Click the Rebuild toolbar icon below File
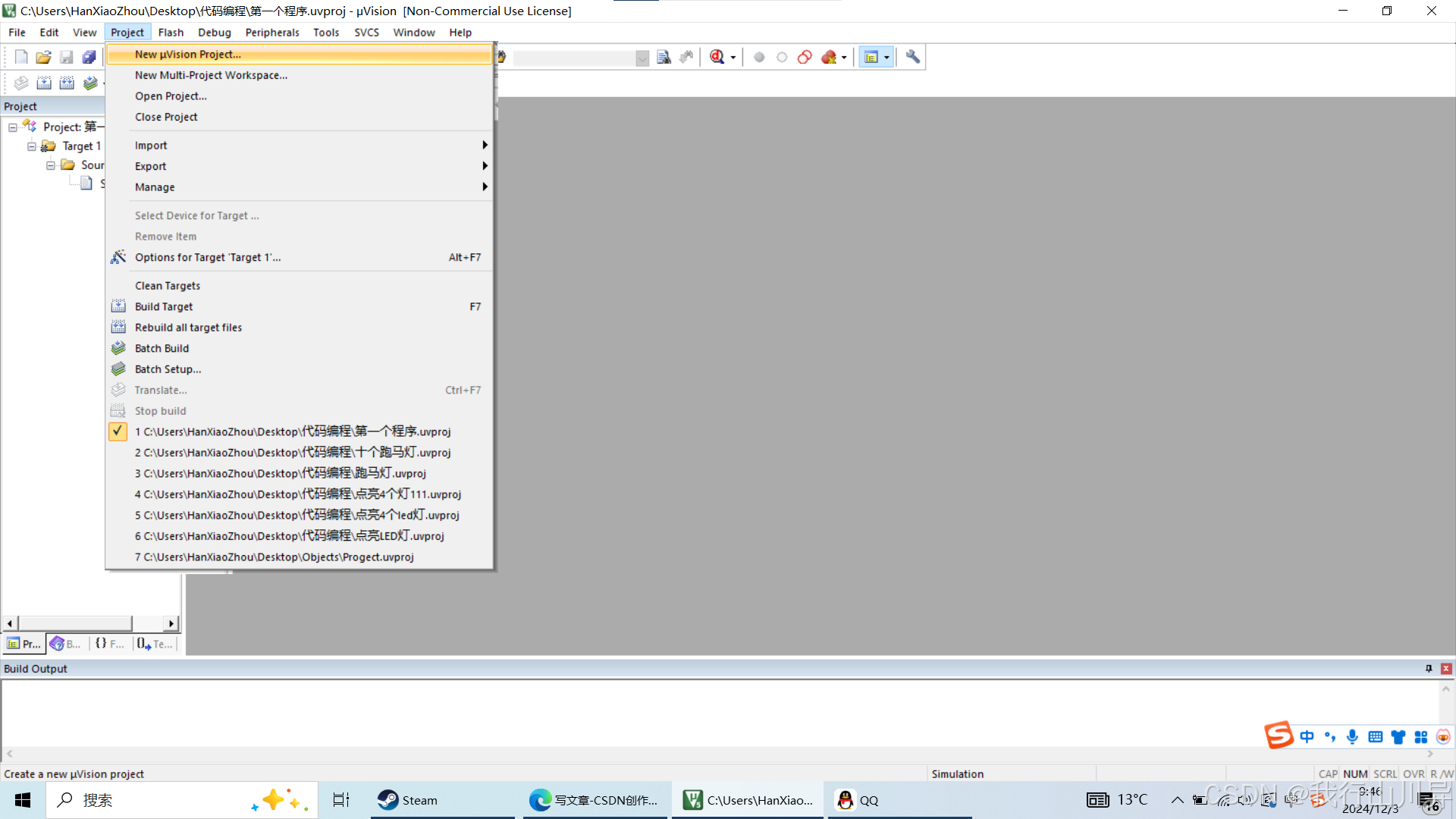This screenshot has height=819, width=1456. tap(67, 83)
